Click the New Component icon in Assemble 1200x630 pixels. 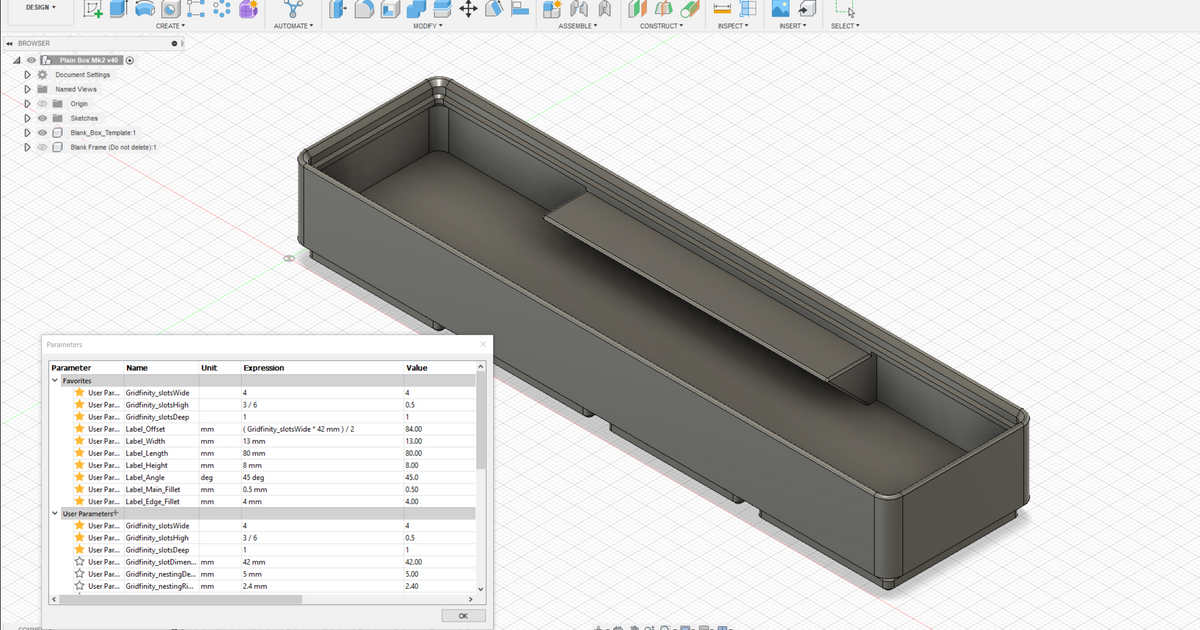[x=552, y=9]
